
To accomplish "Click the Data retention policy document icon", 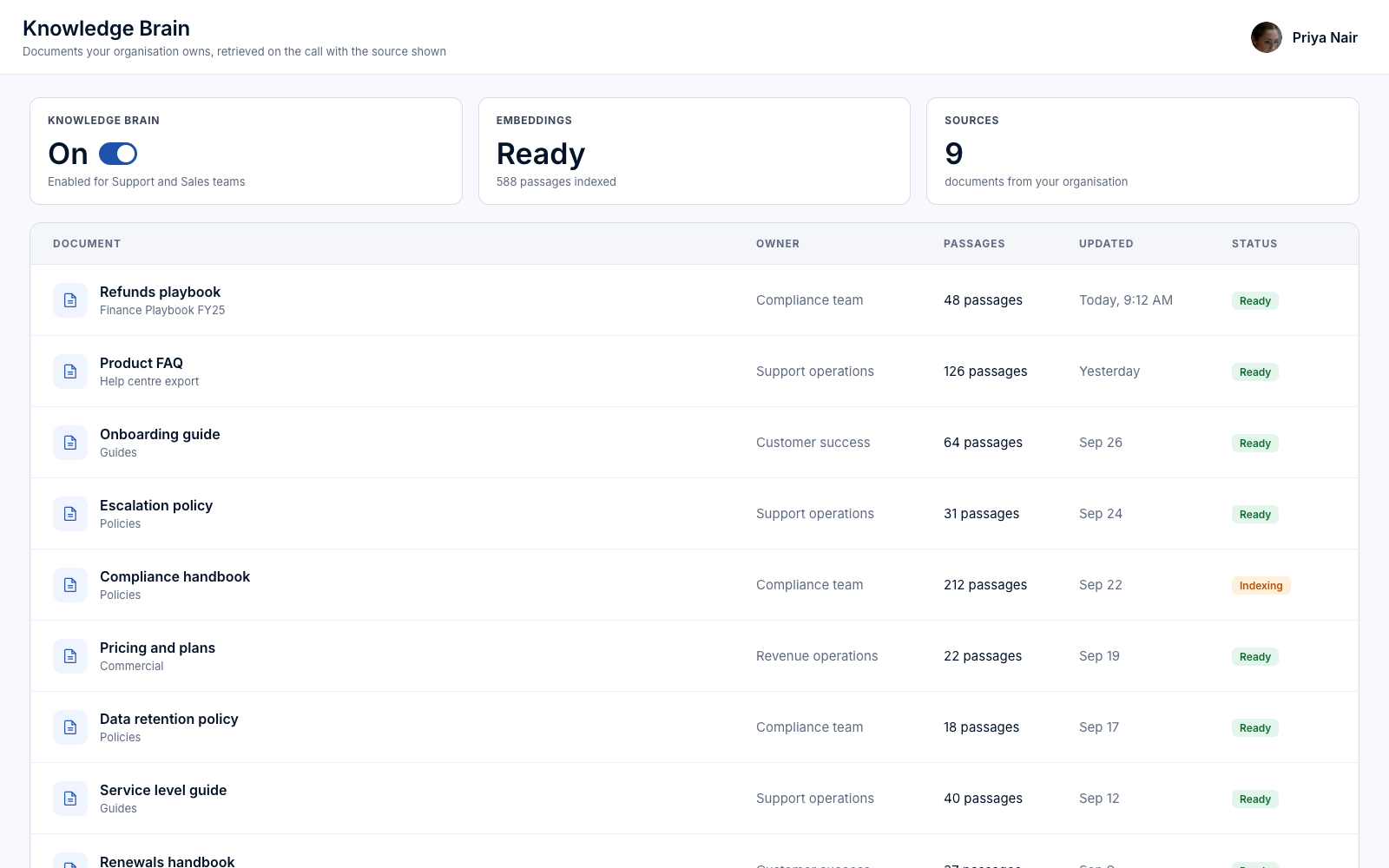I will pyautogui.click(x=70, y=727).
